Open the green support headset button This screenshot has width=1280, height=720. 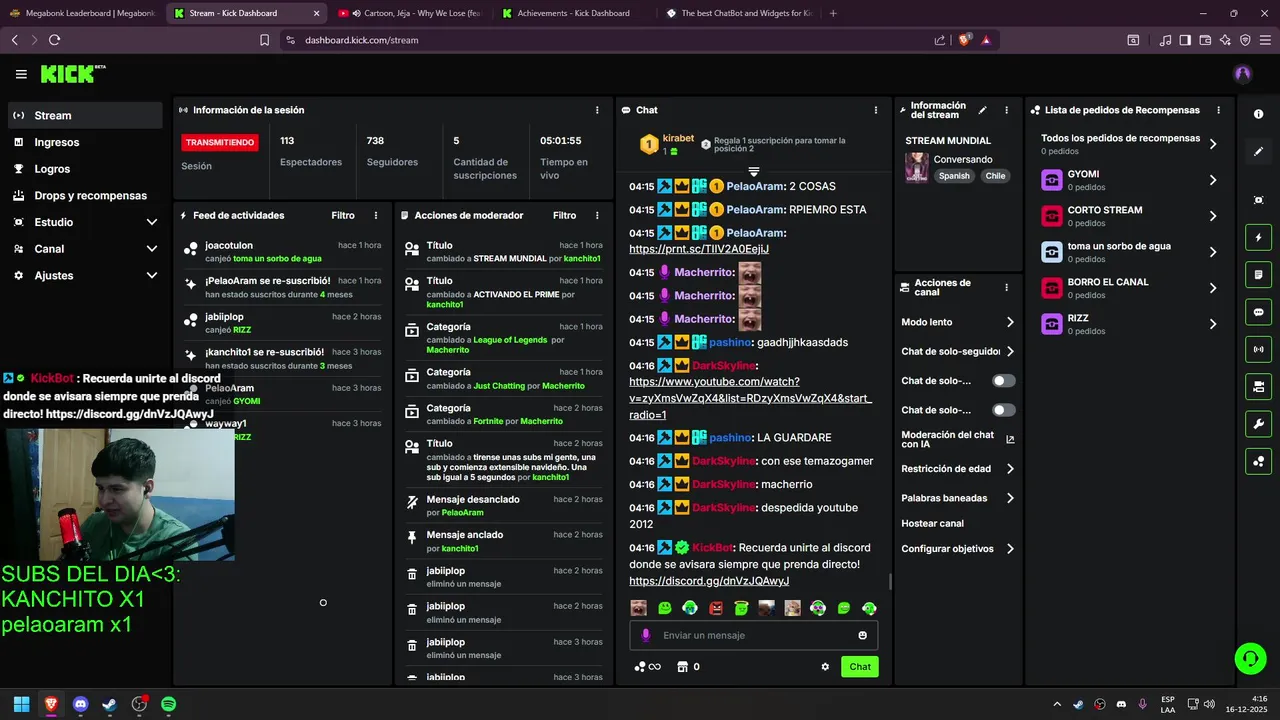tap(1250, 658)
